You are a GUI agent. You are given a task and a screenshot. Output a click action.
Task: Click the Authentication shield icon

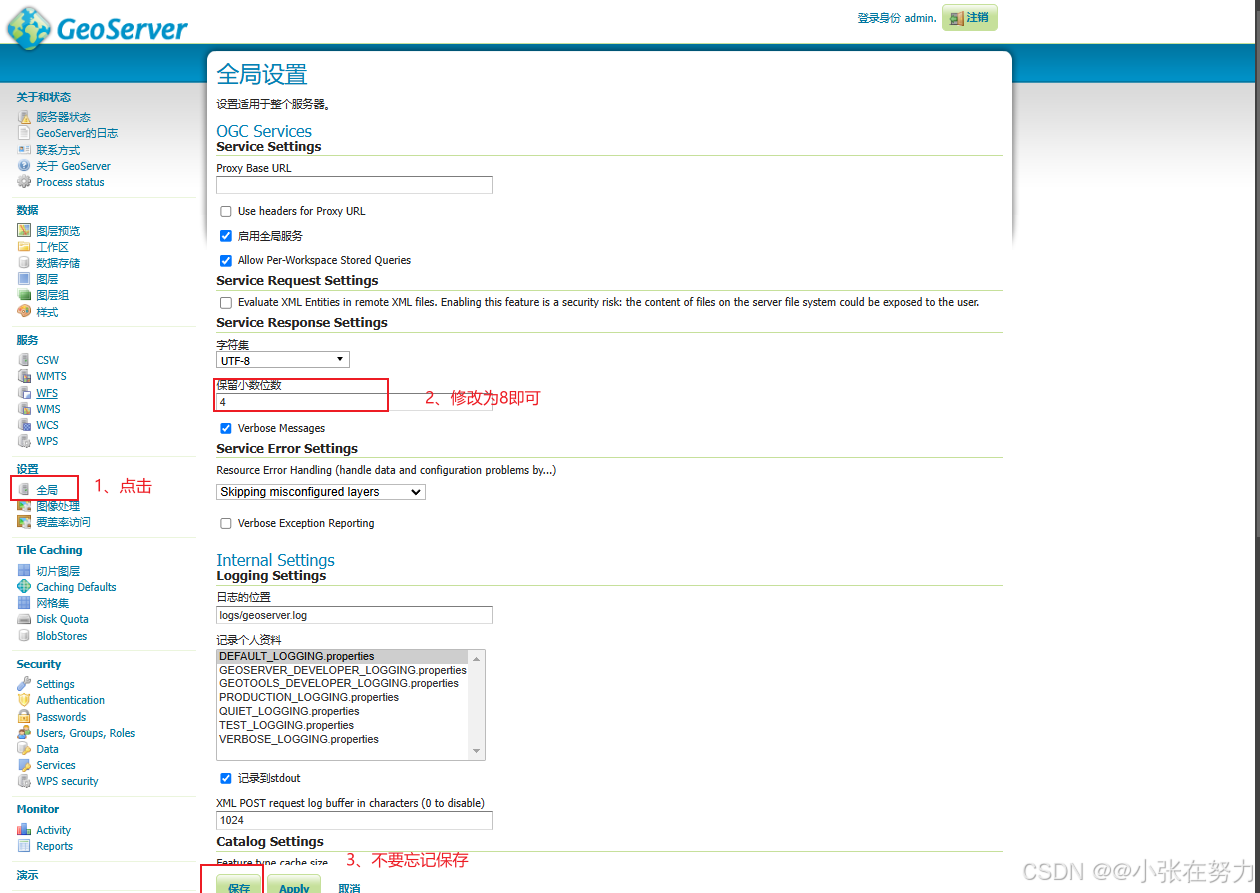(x=24, y=700)
